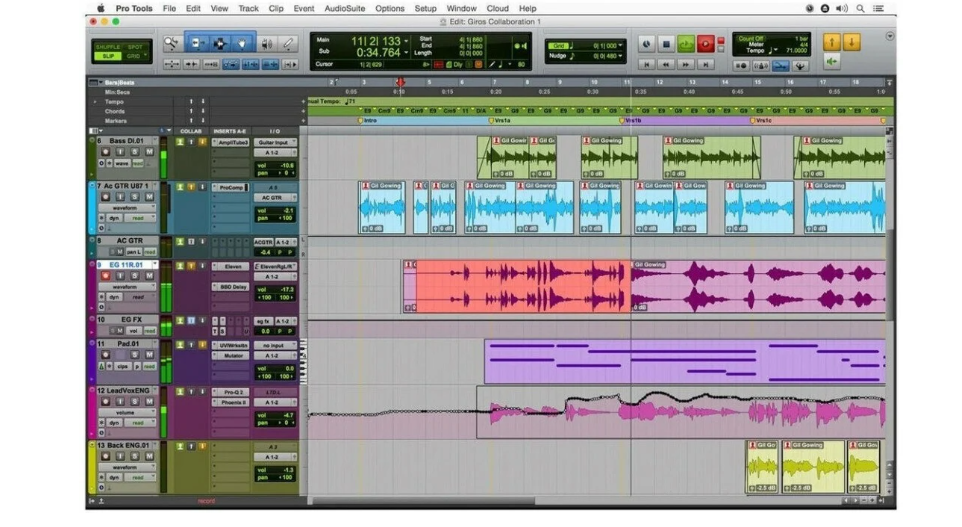Mute the Bass DI.01 track
The image size is (962, 527).
click(x=148, y=152)
